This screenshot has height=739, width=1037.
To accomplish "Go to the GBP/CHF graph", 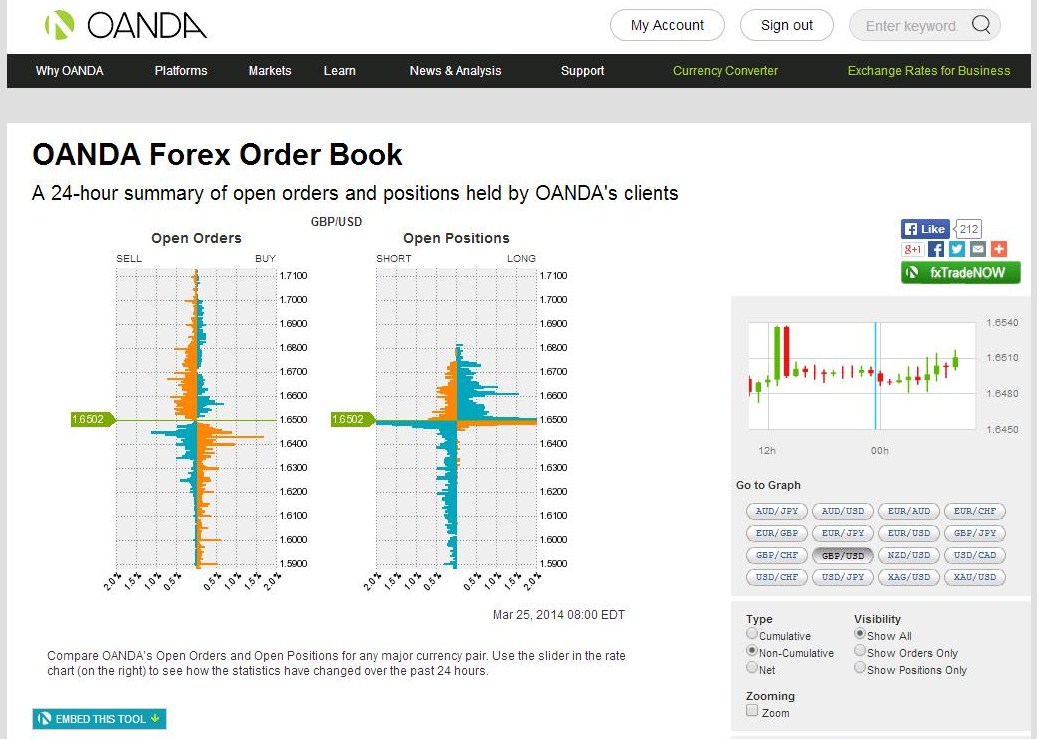I will coord(777,555).
